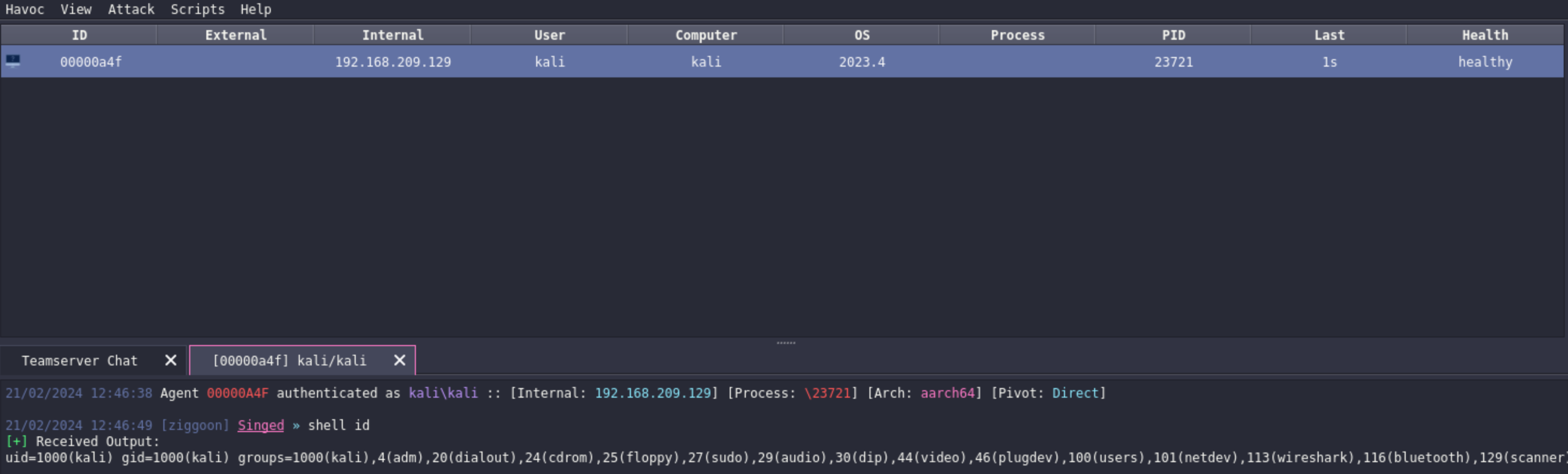The width and height of the screenshot is (1568, 474).
Task: Click the aarch64 architecture text
Action: (947, 393)
